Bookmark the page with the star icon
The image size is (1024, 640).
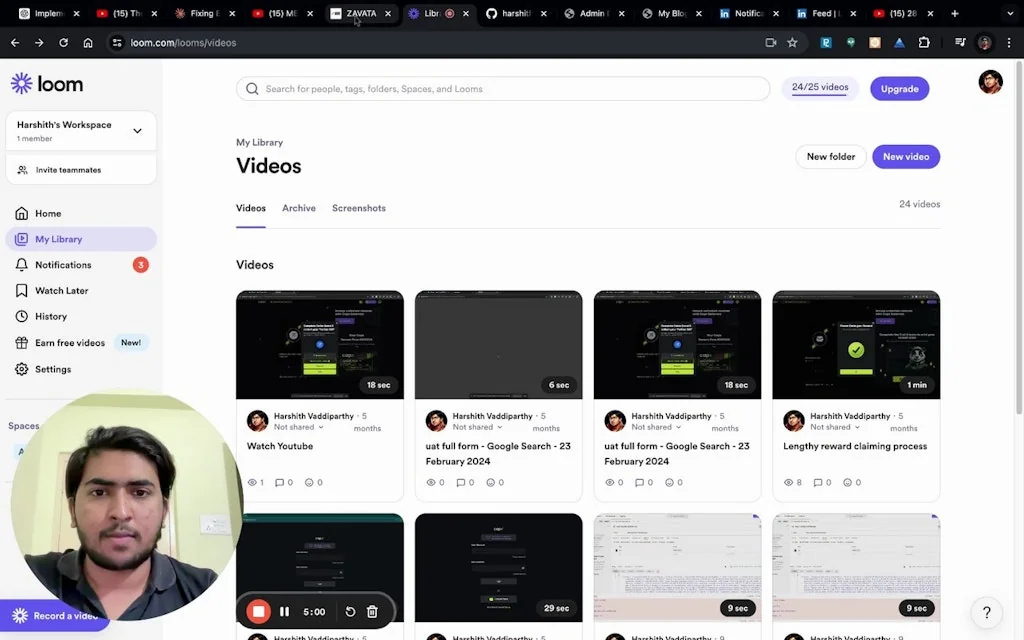click(x=793, y=43)
